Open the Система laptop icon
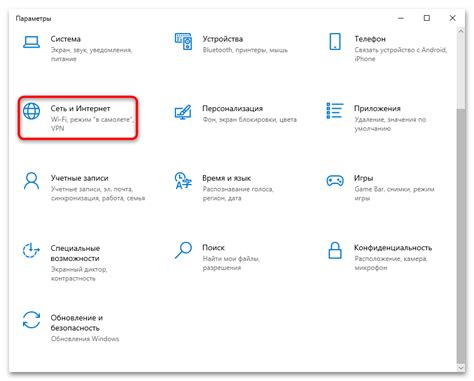 32,42
